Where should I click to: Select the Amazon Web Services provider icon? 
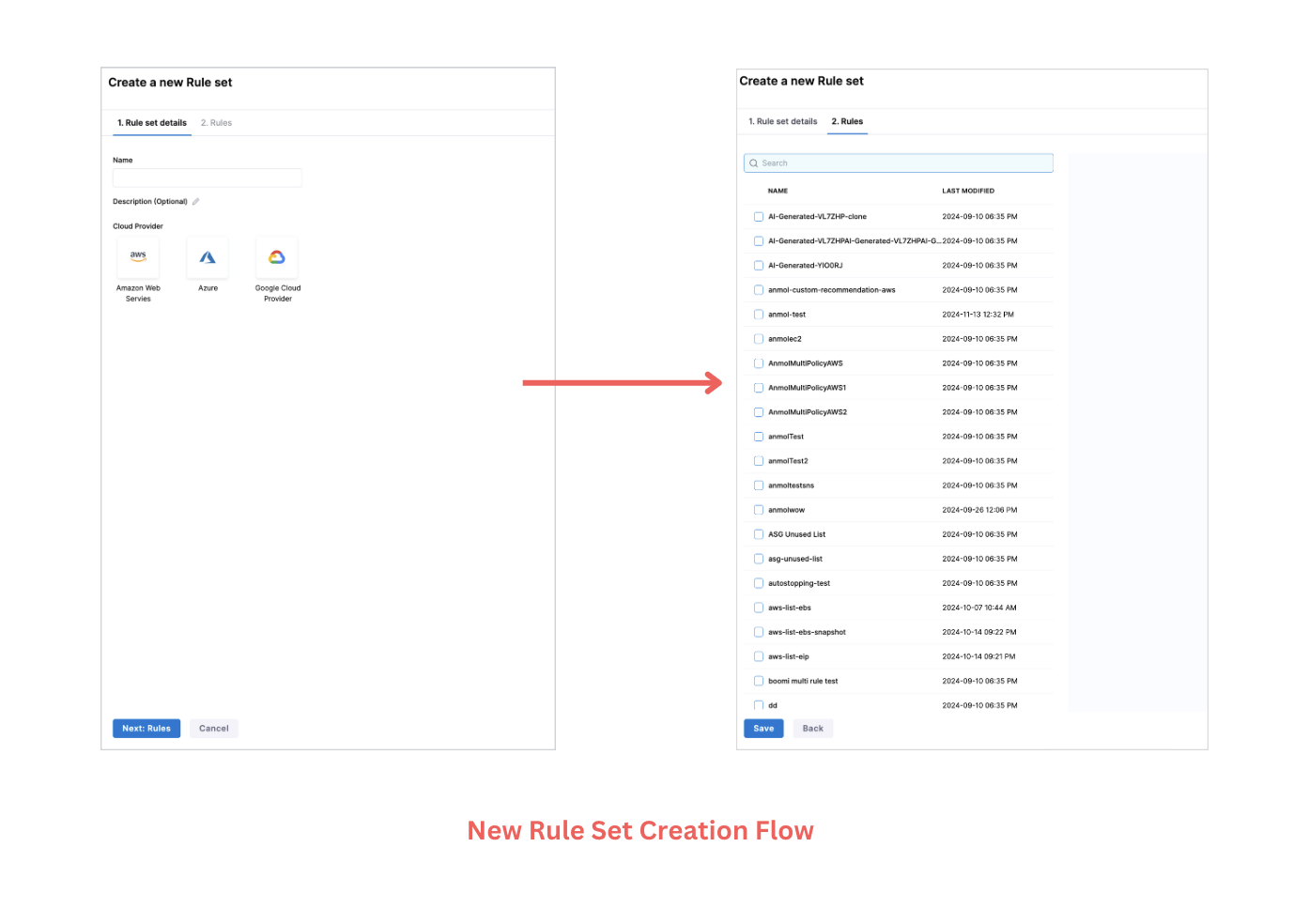(138, 256)
